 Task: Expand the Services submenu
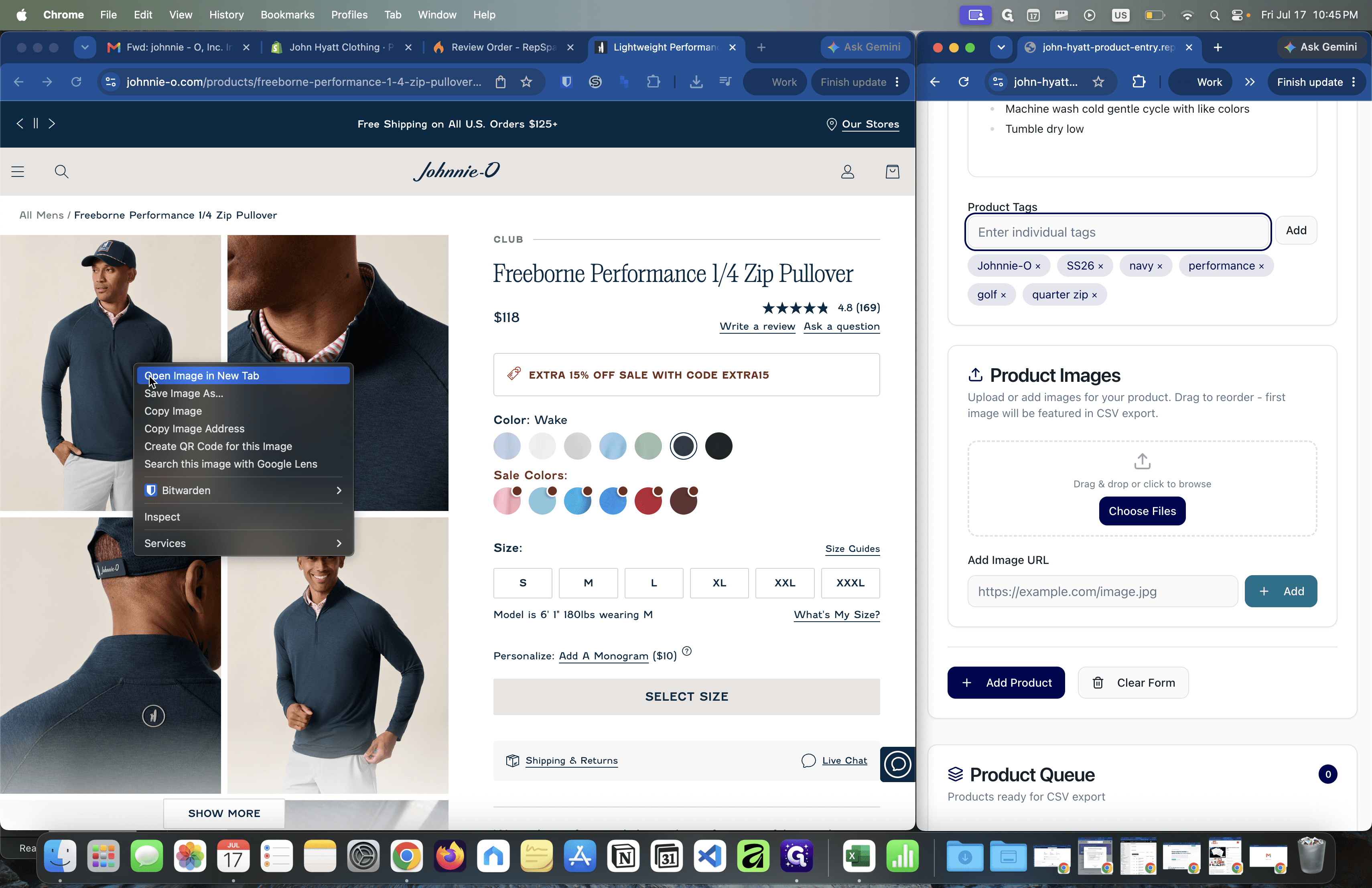[x=243, y=543]
